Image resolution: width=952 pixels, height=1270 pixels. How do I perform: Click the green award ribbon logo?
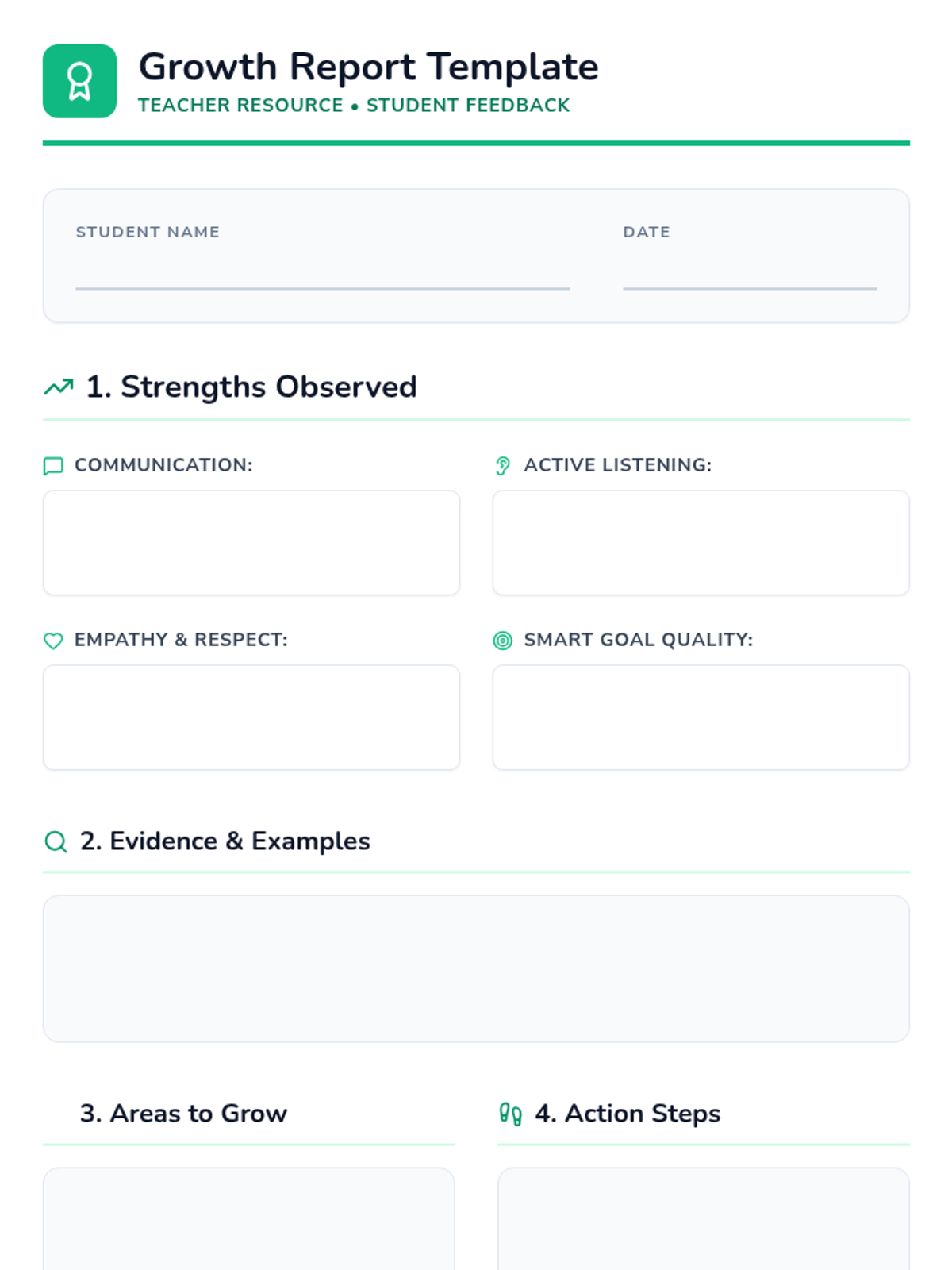coord(79,81)
